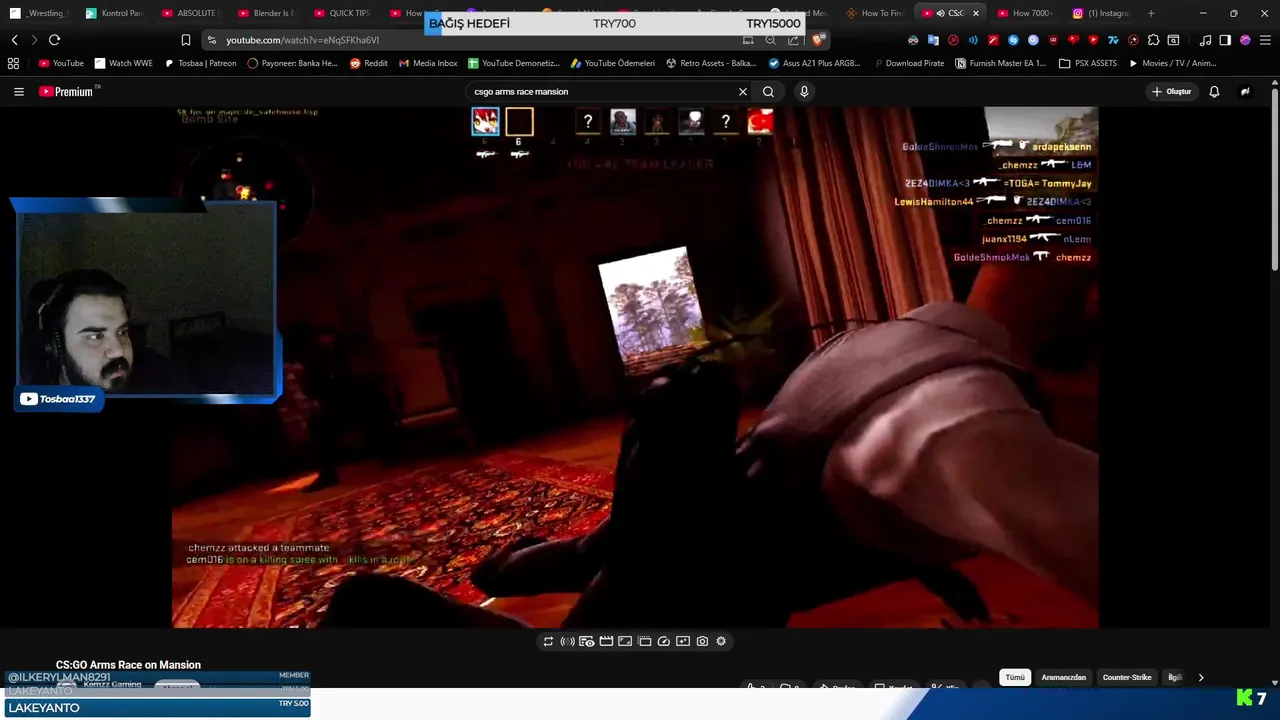Switch to the QUICK TIPS tab
The width and height of the screenshot is (1280, 720).
pos(343,13)
